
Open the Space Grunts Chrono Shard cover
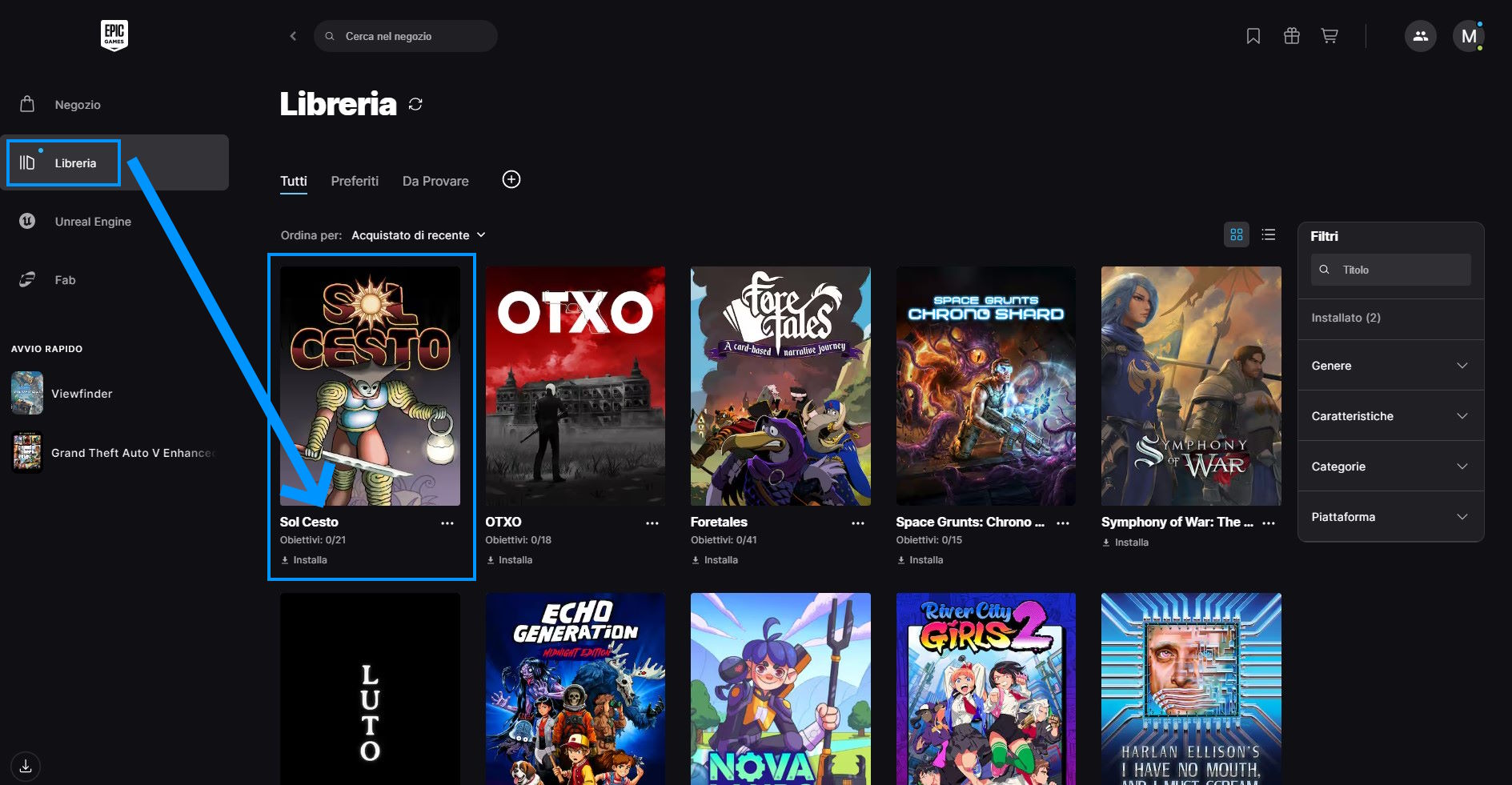point(986,386)
